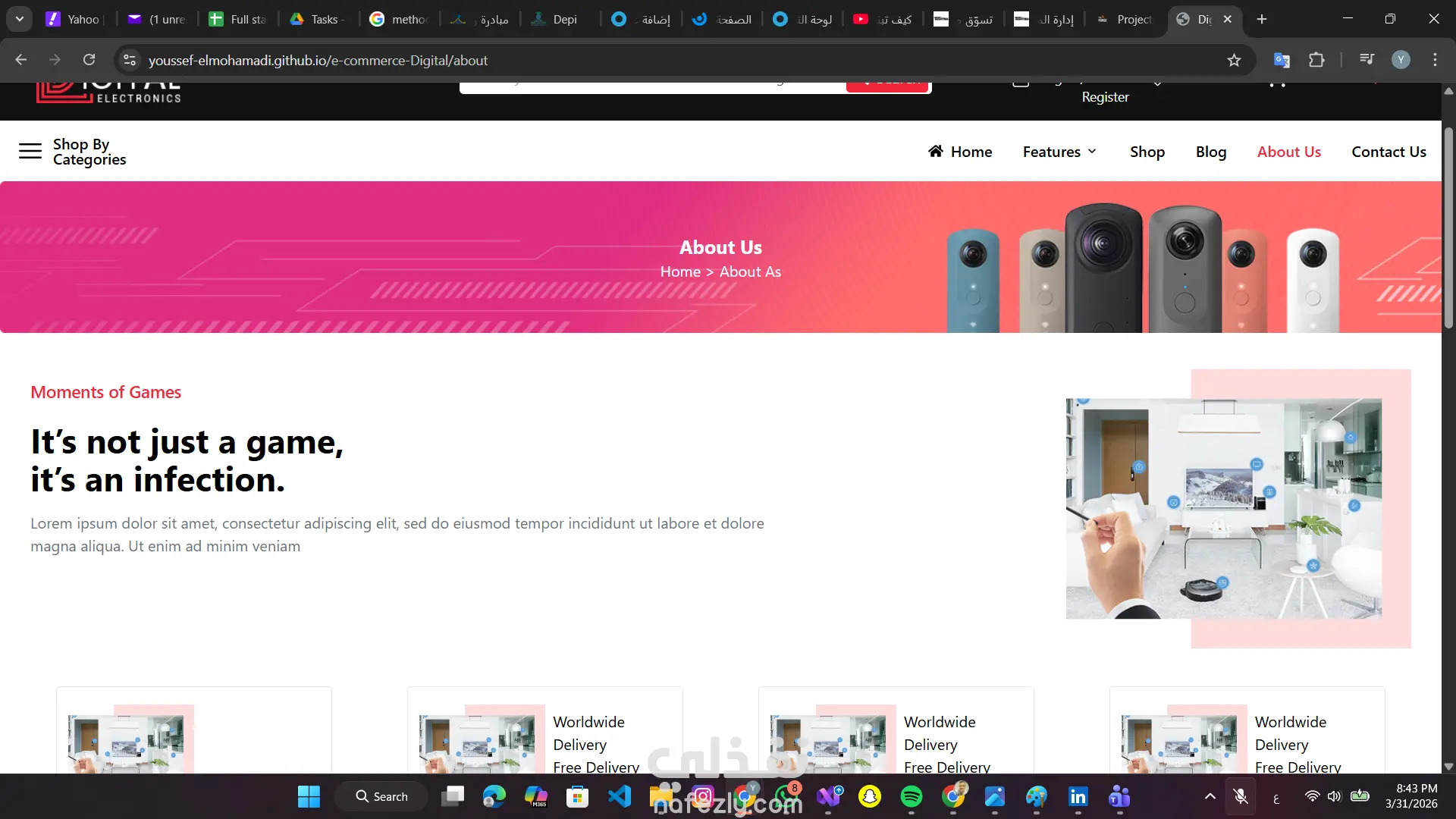Open the Blog navigation link
Image resolution: width=1456 pixels, height=819 pixels.
point(1210,152)
